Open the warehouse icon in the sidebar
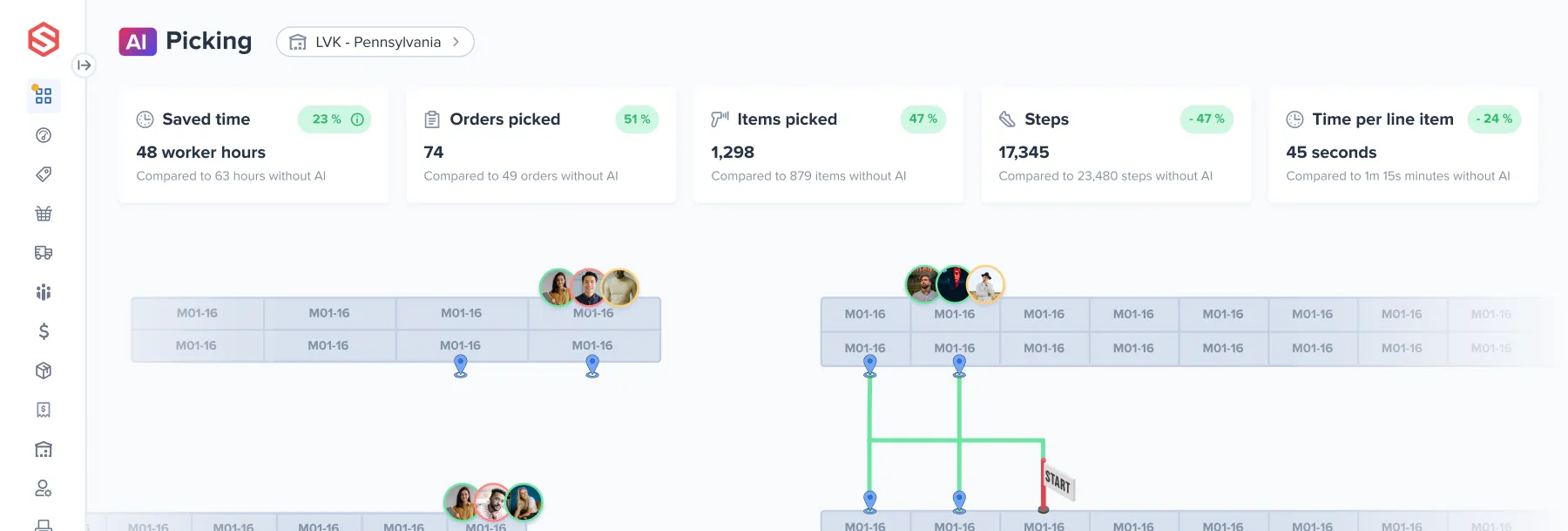Image resolution: width=1568 pixels, height=531 pixels. [x=44, y=449]
